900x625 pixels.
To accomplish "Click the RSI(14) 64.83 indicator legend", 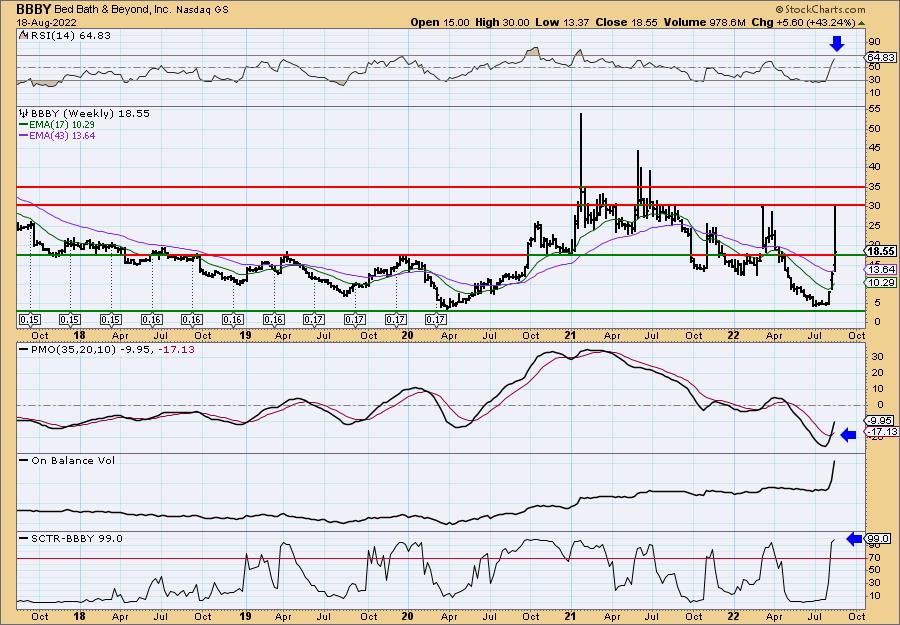I will [x=65, y=36].
